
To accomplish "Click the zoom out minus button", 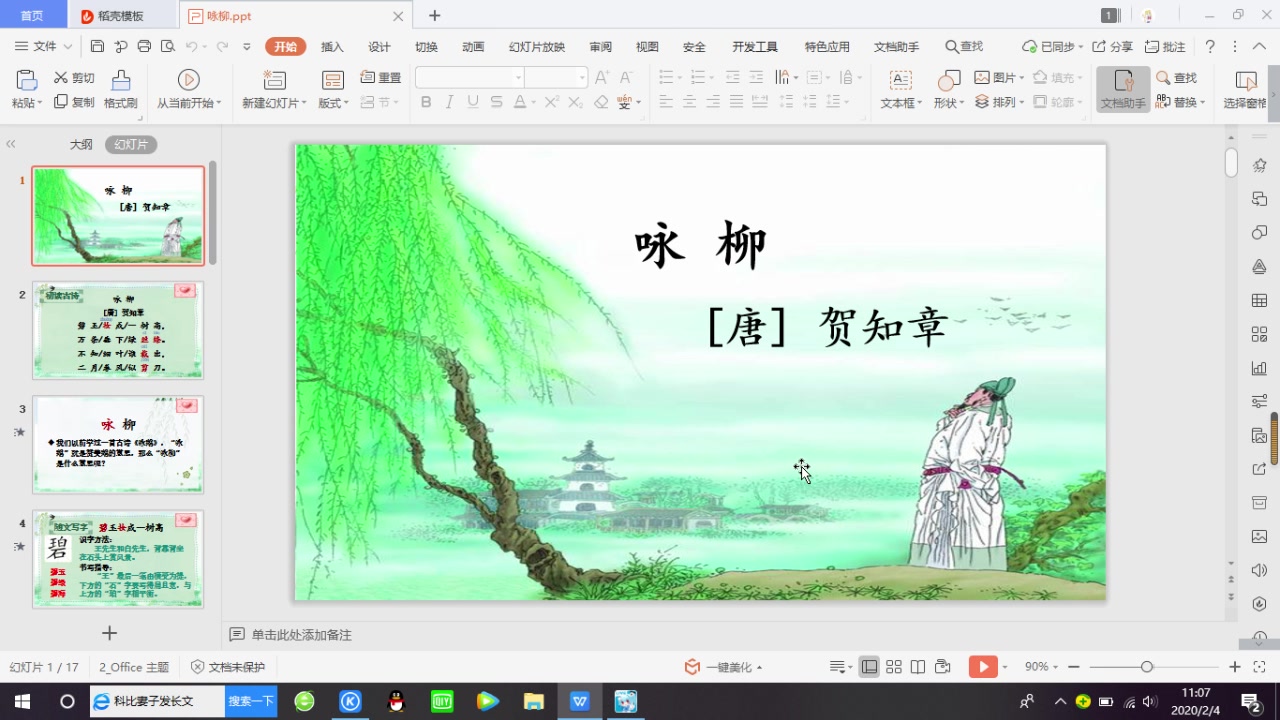I will point(1073,667).
